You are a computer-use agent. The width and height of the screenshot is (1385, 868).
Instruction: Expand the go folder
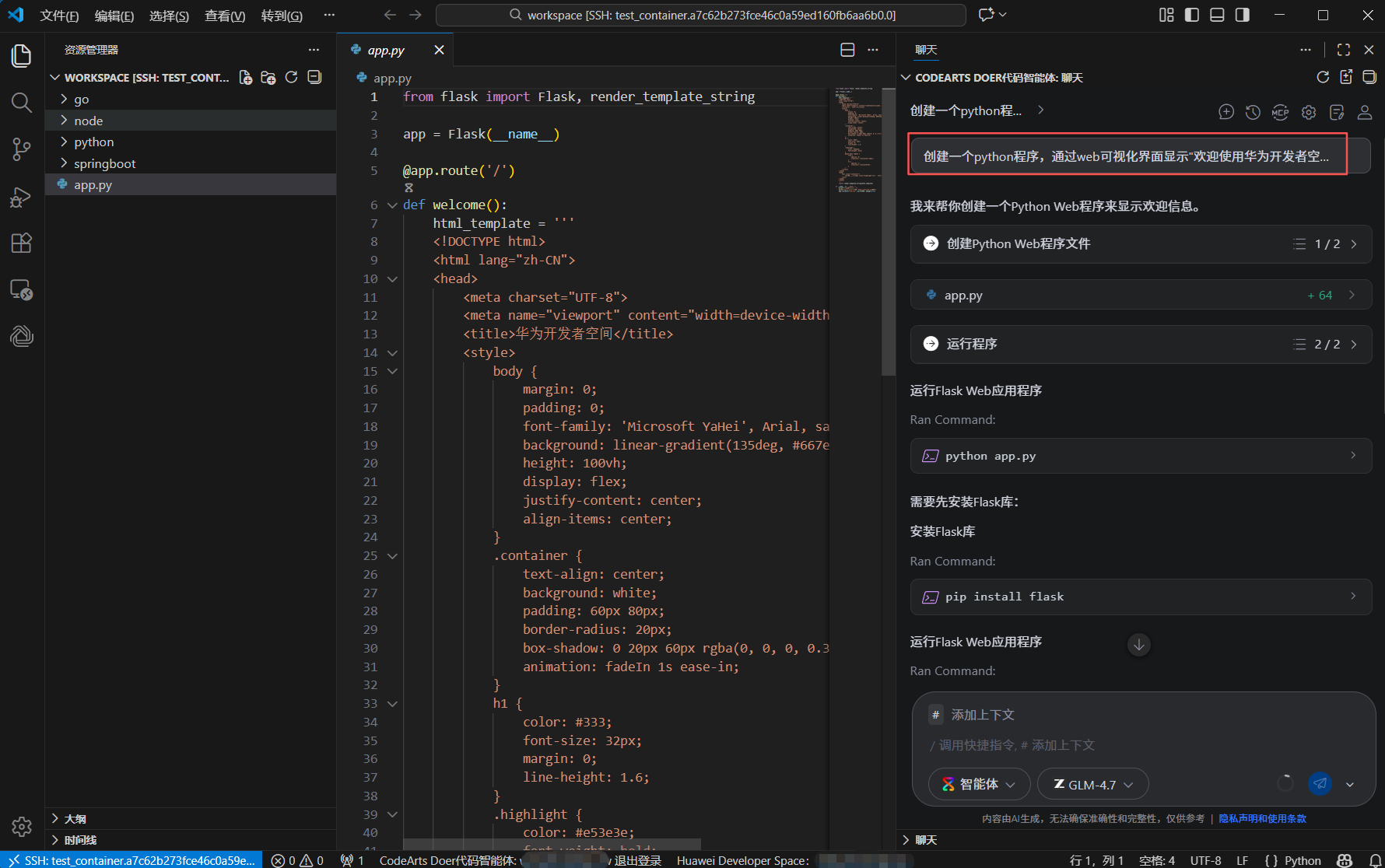tap(191, 99)
